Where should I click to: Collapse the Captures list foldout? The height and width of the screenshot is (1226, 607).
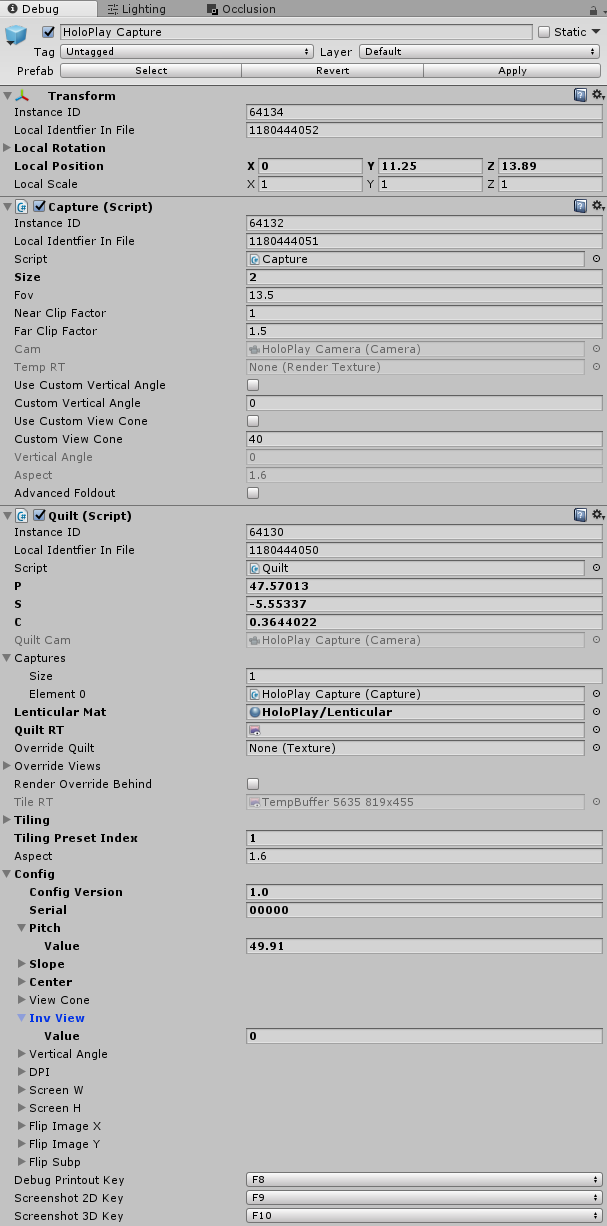tap(8, 658)
